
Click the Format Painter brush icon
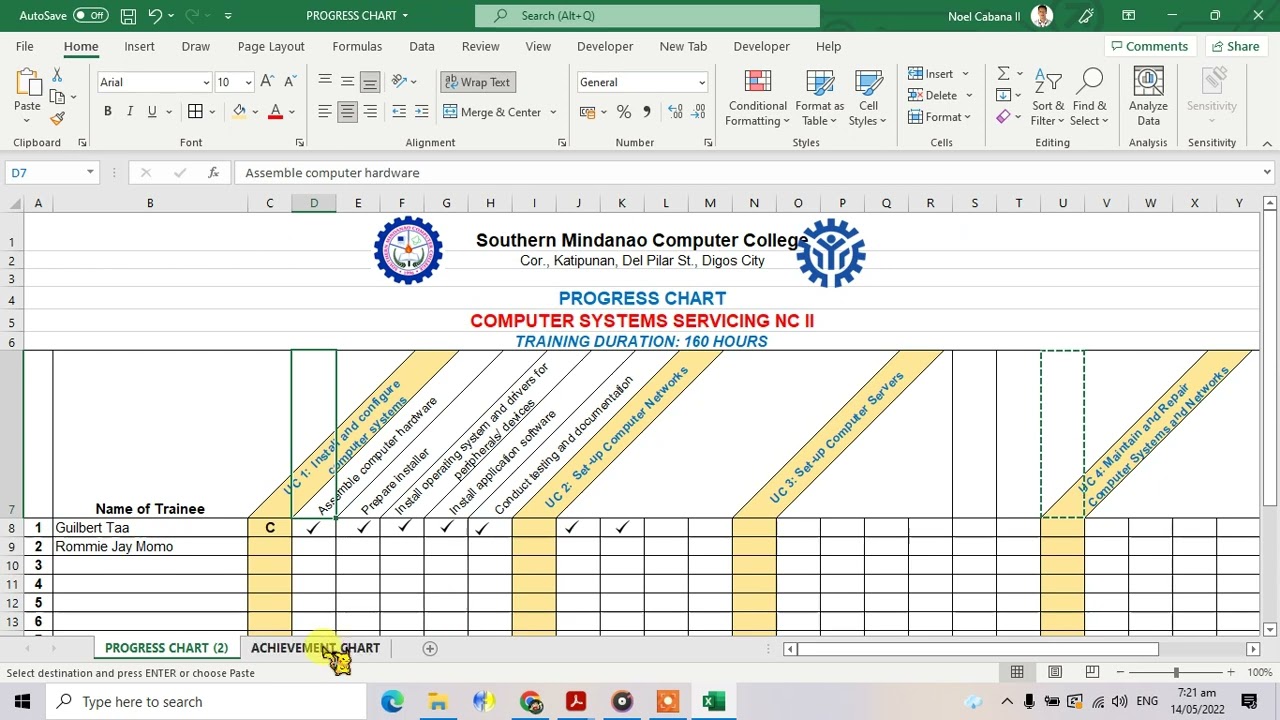(x=57, y=118)
